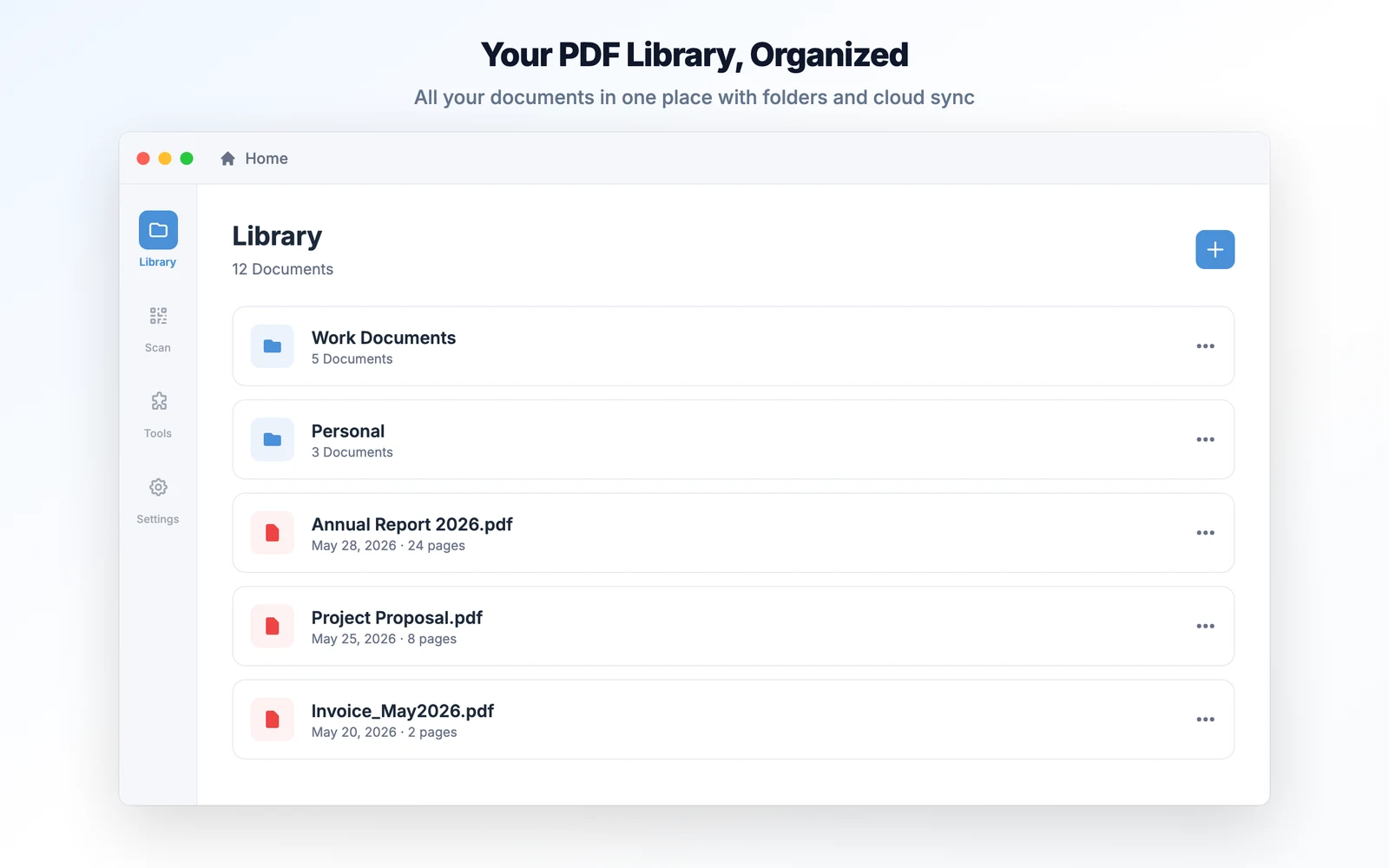Open more options for Personal folder
Screen dimensions: 1389x868
pos(1206,439)
